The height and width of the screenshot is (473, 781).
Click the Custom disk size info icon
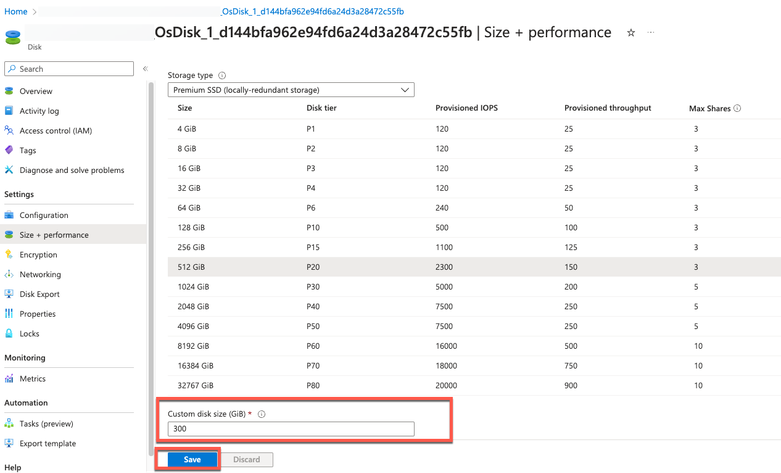(261, 414)
